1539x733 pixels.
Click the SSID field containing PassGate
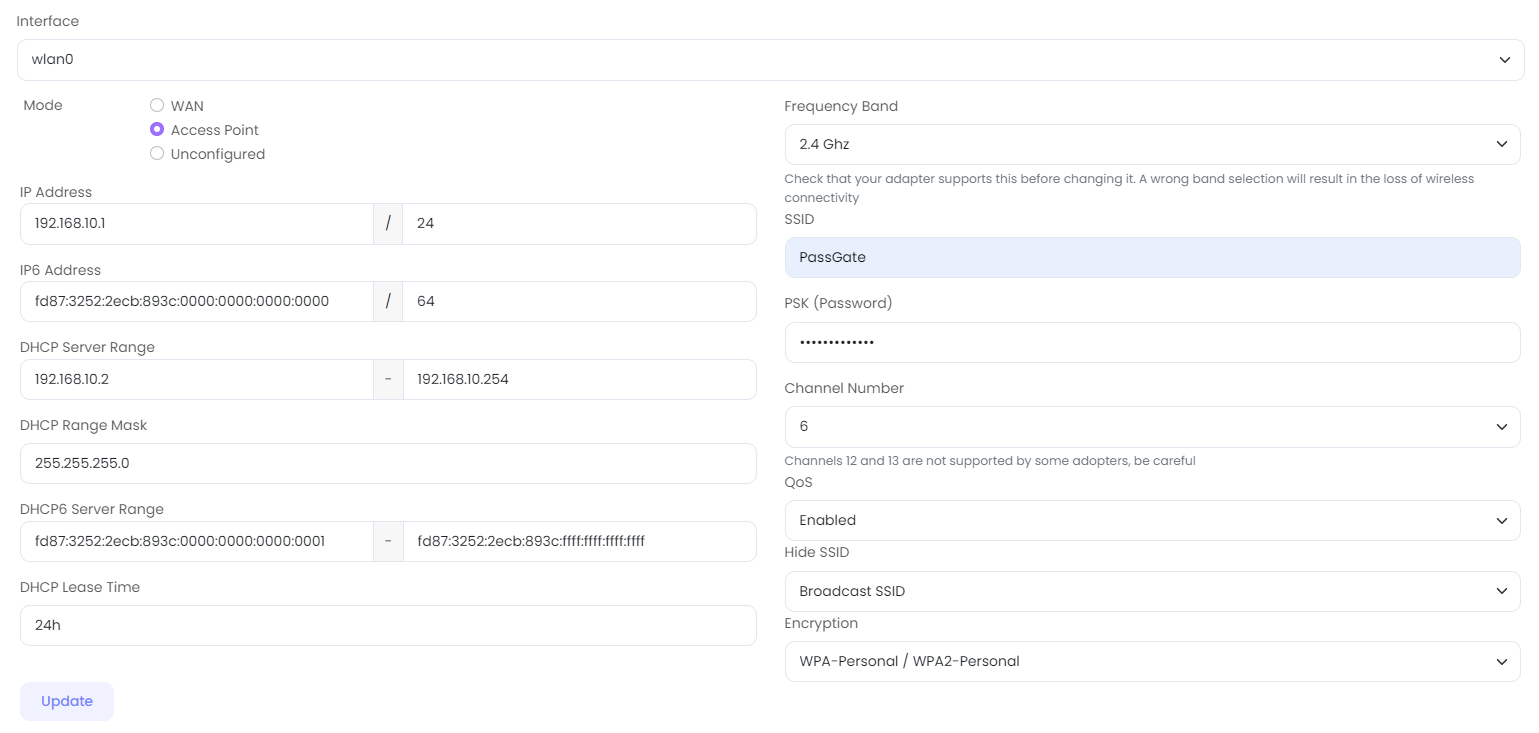coord(1152,257)
